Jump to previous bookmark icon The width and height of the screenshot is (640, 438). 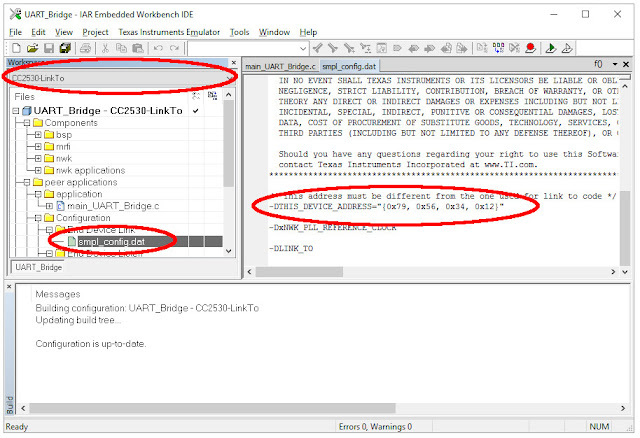point(413,48)
